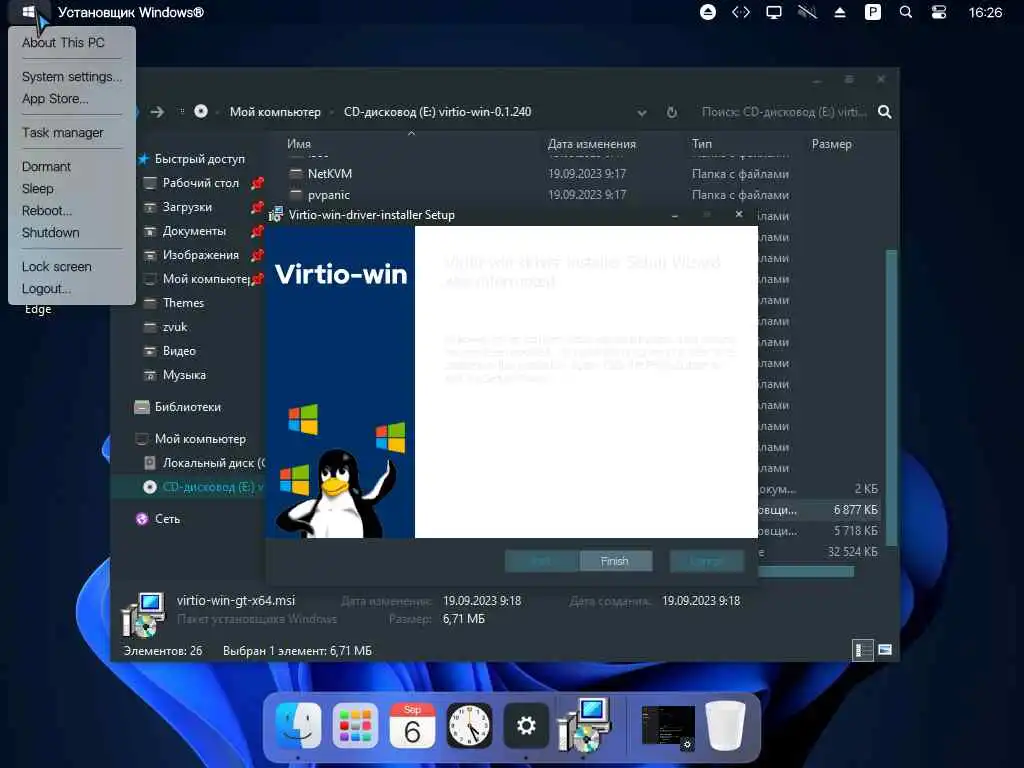Sort by the Тип column header
Image resolution: width=1024 pixels, height=768 pixels.
tap(702, 144)
